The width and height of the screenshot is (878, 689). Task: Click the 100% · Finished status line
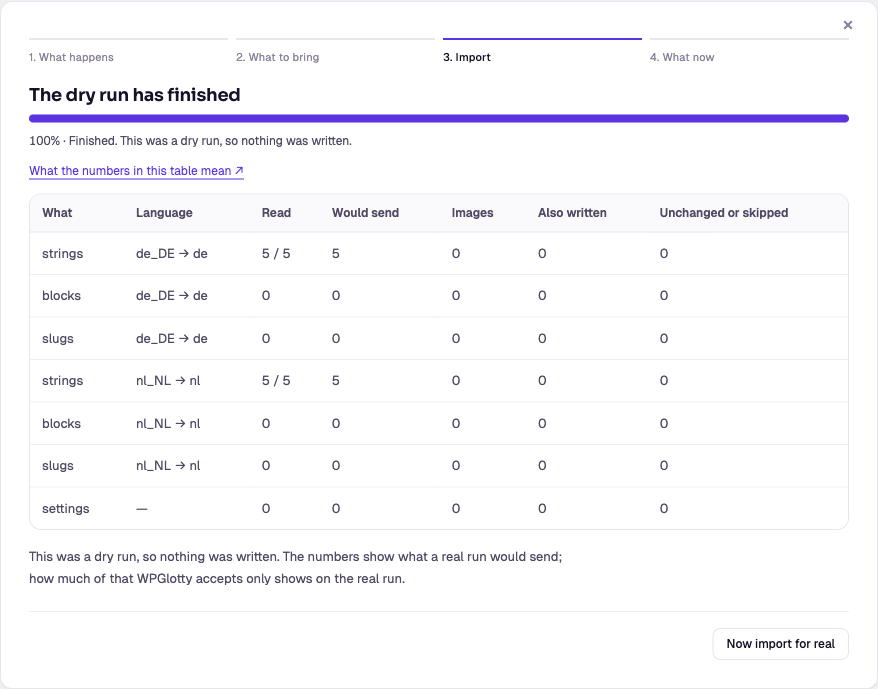[x=190, y=141]
